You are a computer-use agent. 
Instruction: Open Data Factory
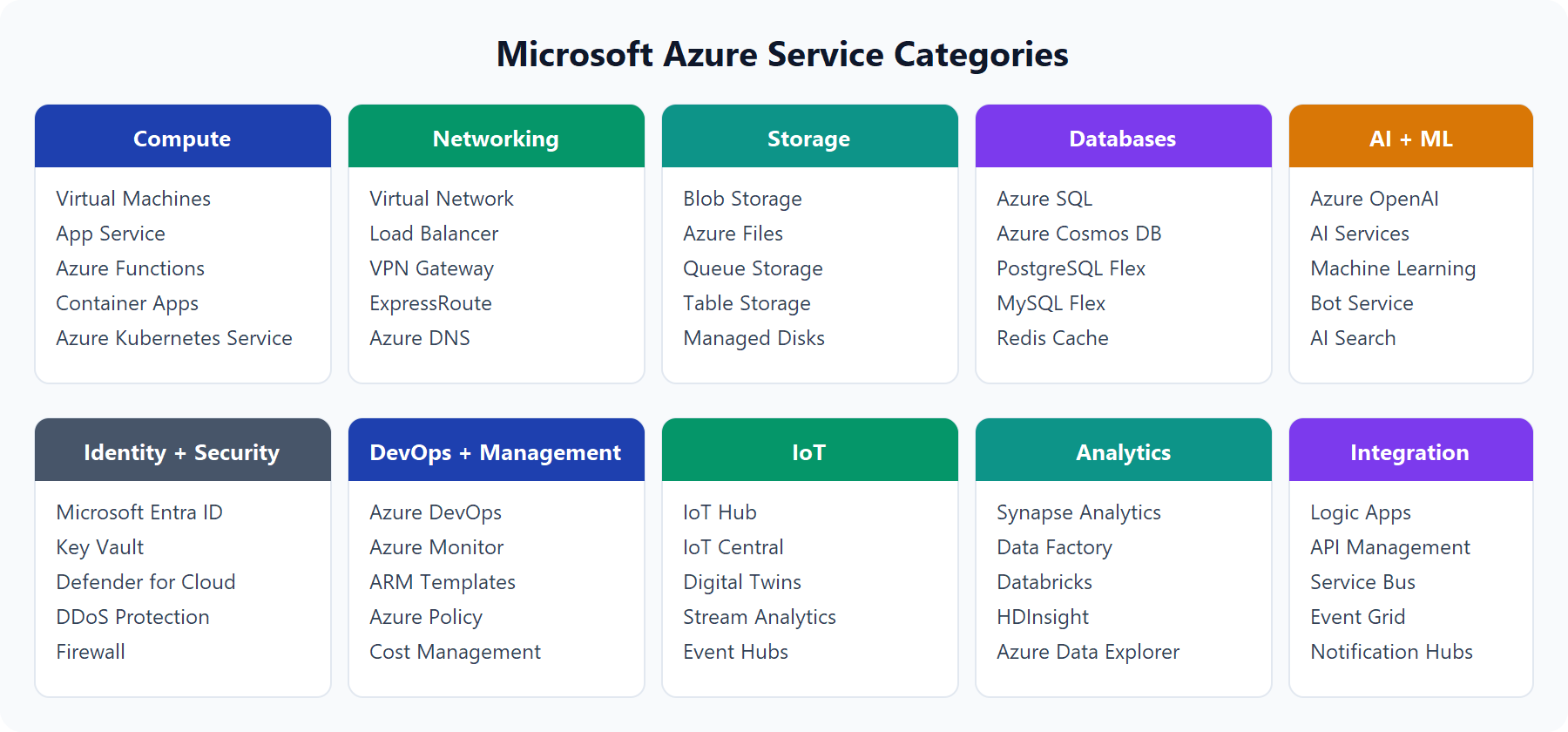point(1054,547)
